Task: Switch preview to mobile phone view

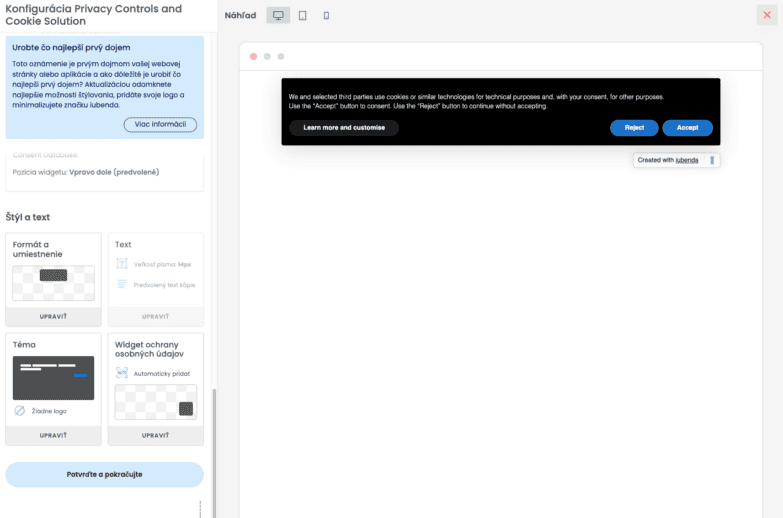Action: click(x=326, y=15)
